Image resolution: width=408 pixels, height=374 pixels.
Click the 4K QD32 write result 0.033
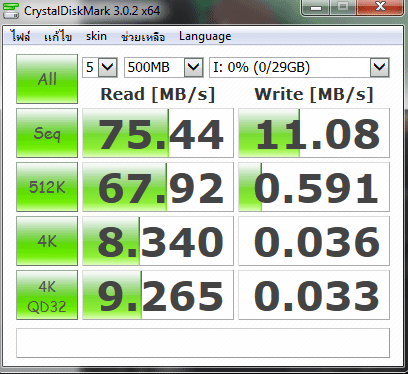[x=314, y=295]
